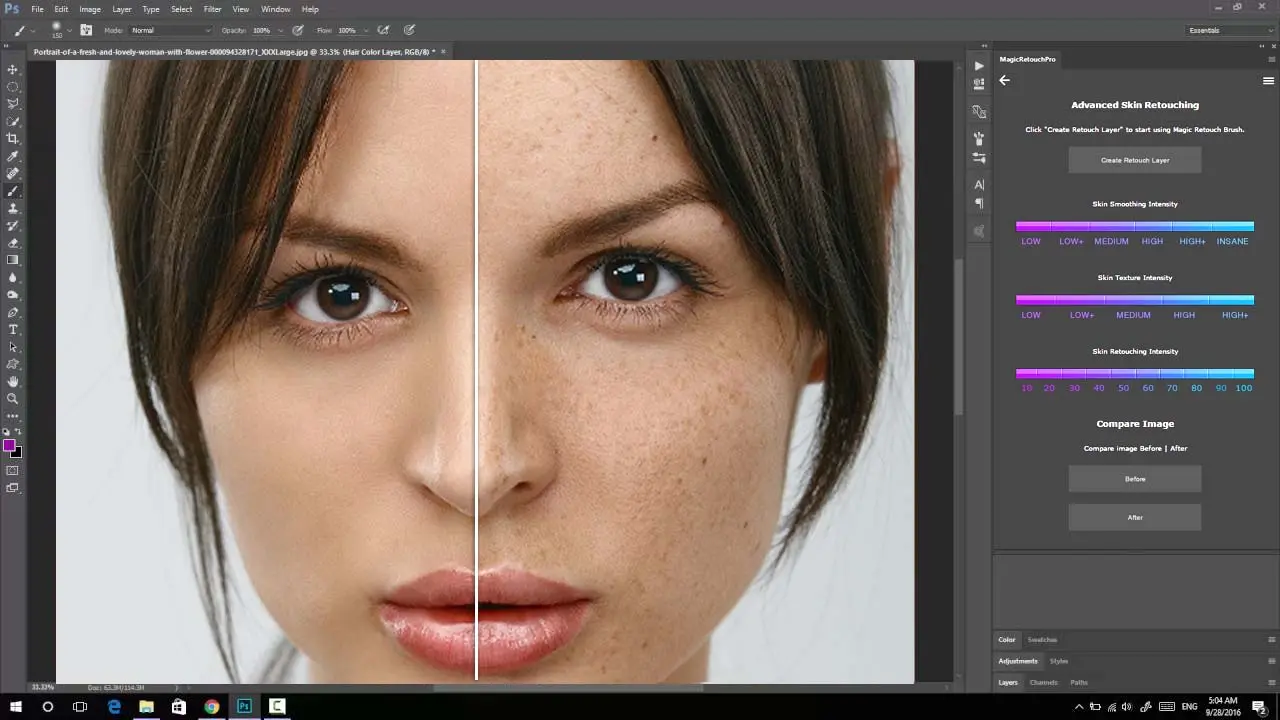The height and width of the screenshot is (720, 1280).
Task: Select the History Brush tool
Action: (x=13, y=225)
